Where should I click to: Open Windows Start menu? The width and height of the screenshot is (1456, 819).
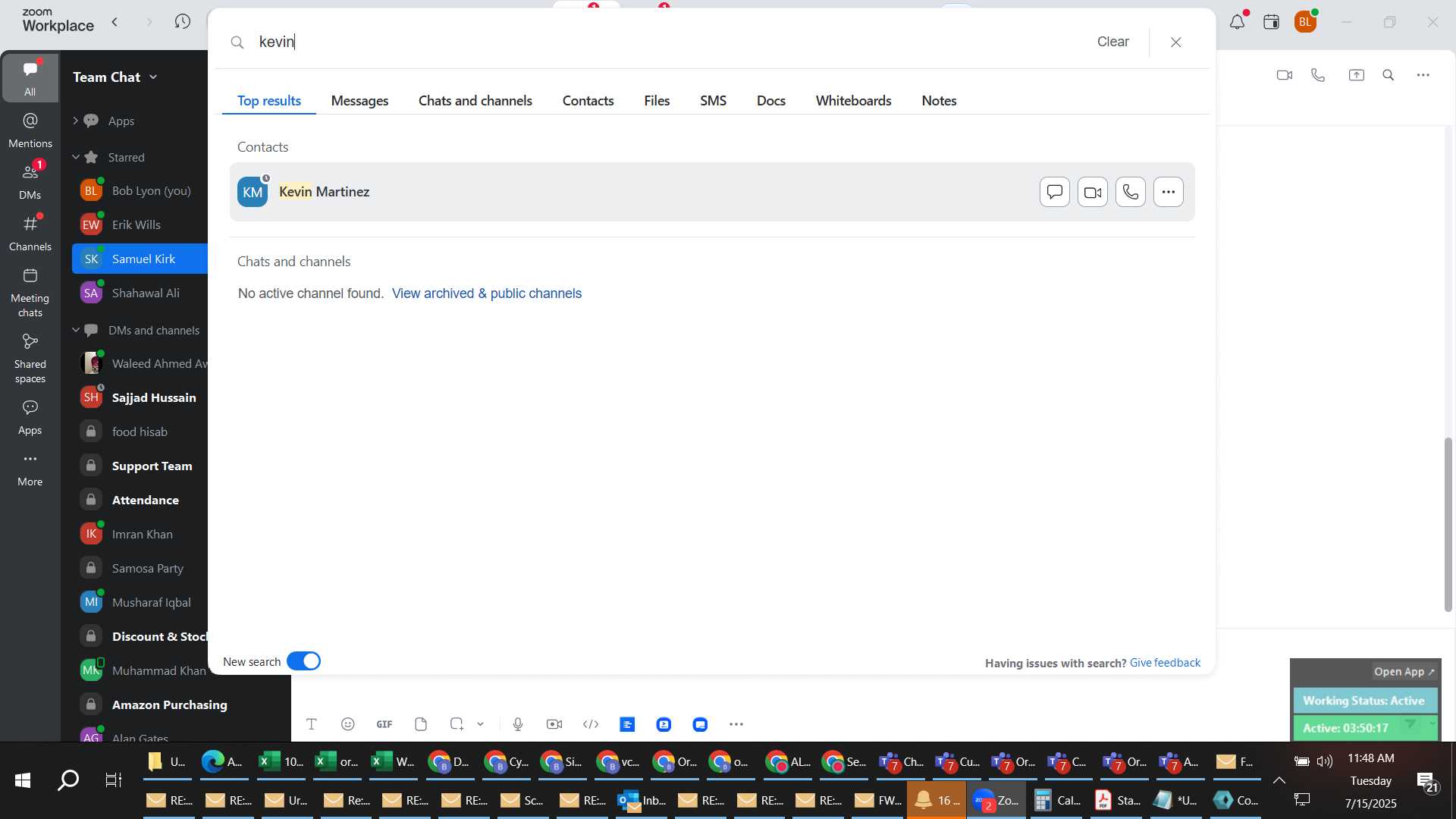point(23,780)
